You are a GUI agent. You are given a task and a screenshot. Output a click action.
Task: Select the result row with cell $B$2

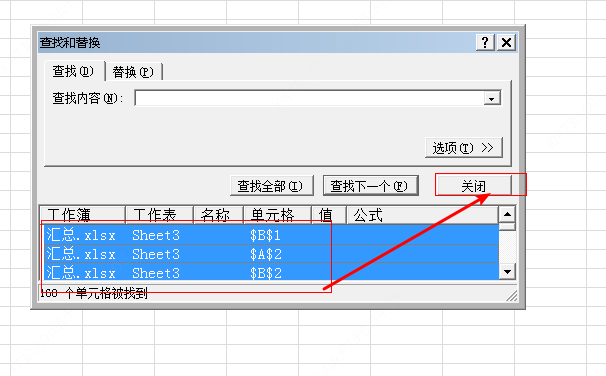coord(271,272)
